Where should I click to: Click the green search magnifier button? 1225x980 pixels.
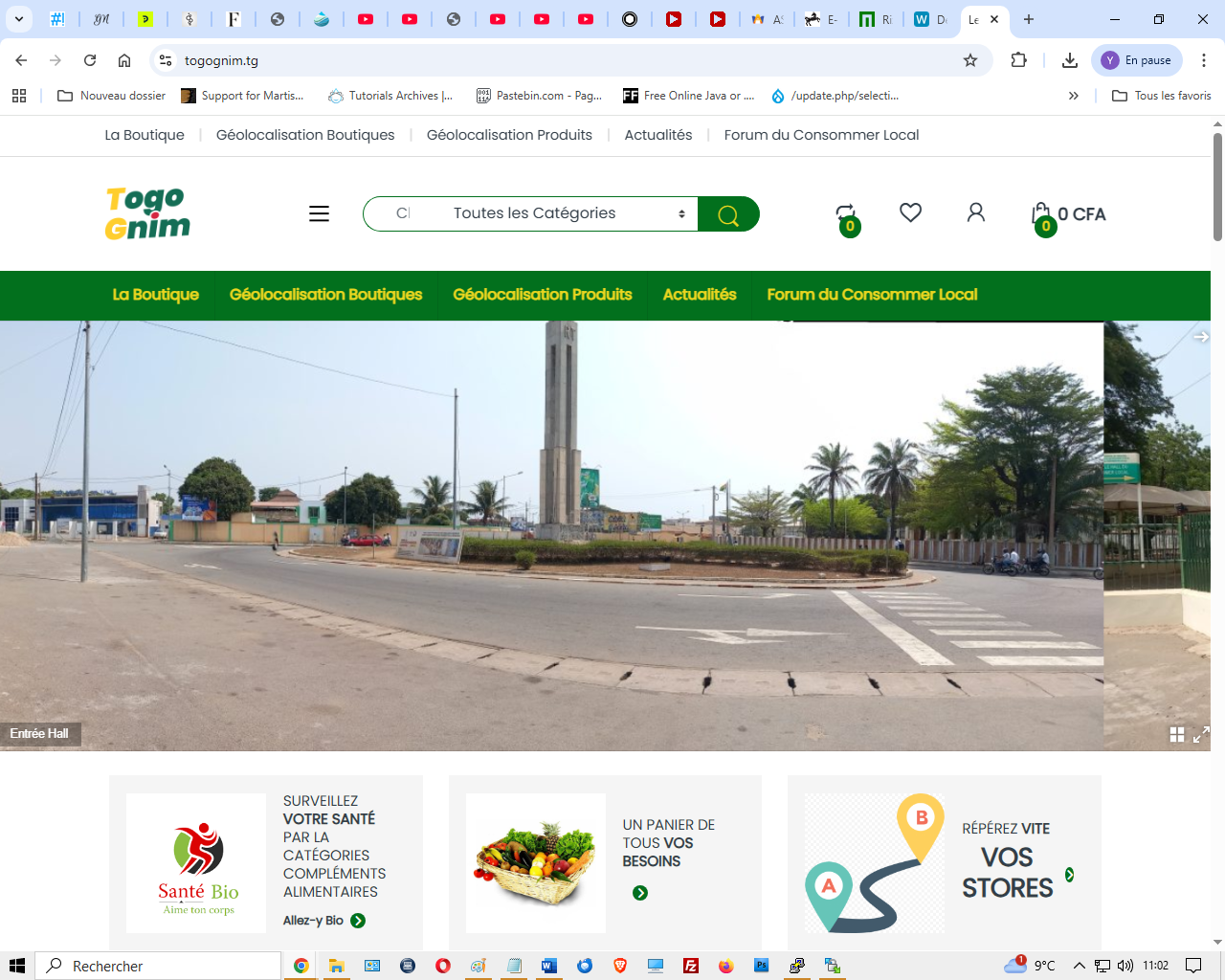click(x=728, y=214)
